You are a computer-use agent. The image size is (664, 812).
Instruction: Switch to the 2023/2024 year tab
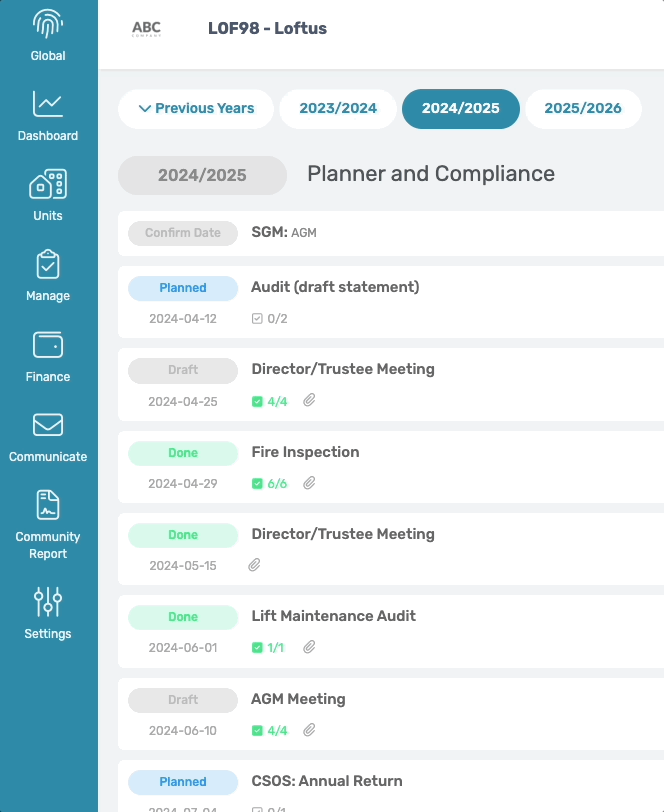(338, 109)
